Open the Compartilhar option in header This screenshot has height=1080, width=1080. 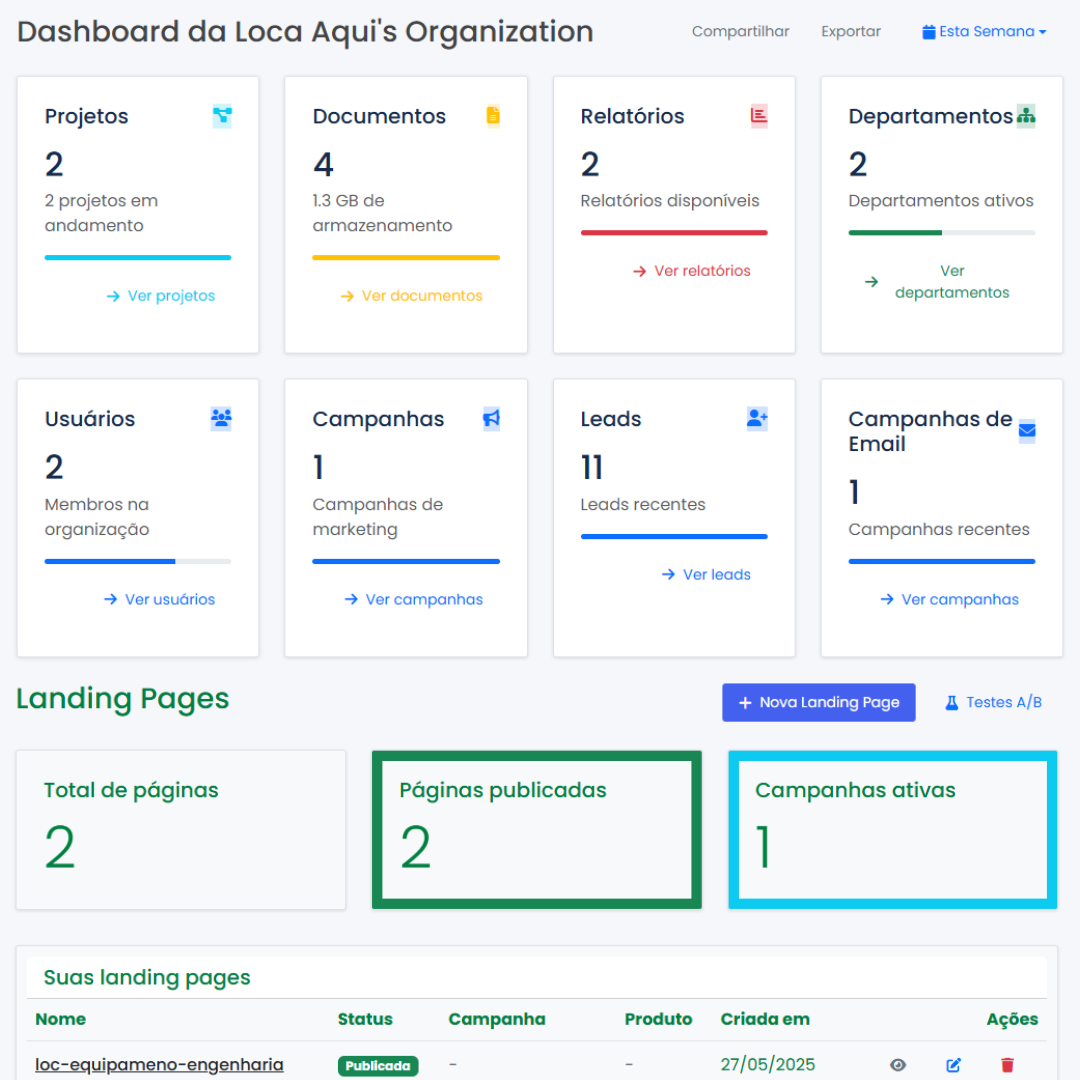click(x=740, y=32)
